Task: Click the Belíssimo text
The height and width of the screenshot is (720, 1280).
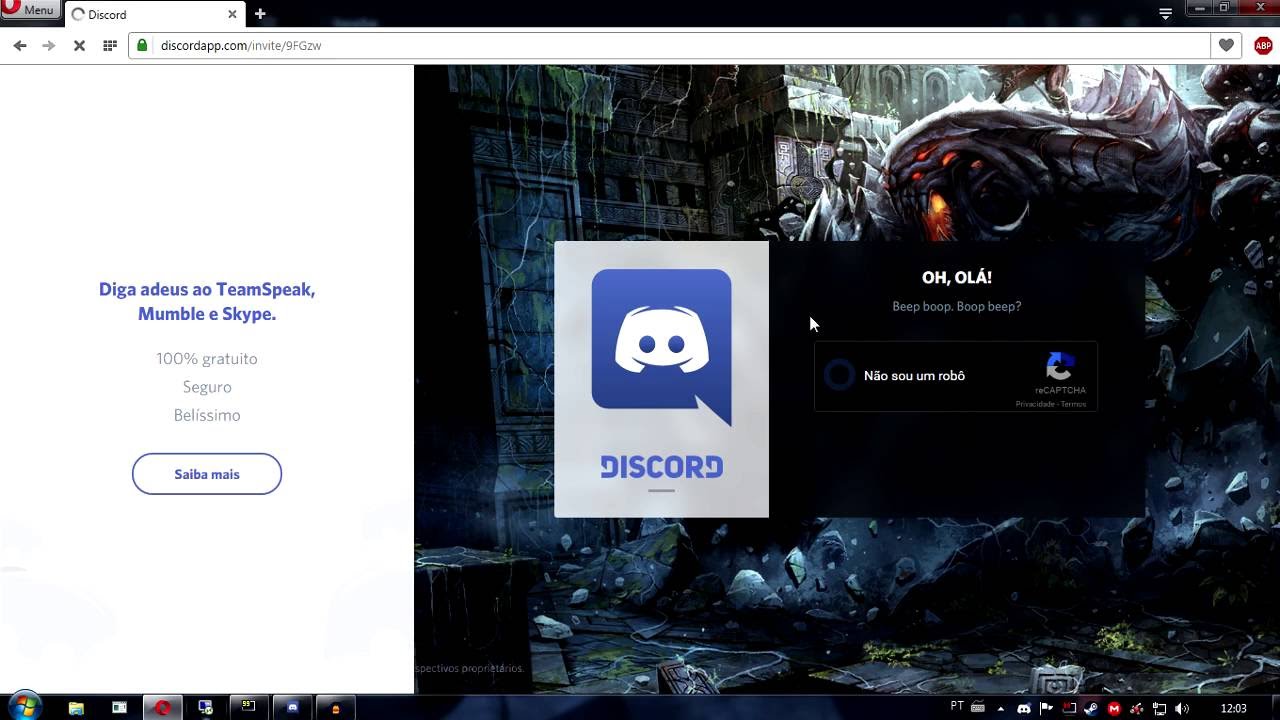Action: pyautogui.click(x=207, y=415)
